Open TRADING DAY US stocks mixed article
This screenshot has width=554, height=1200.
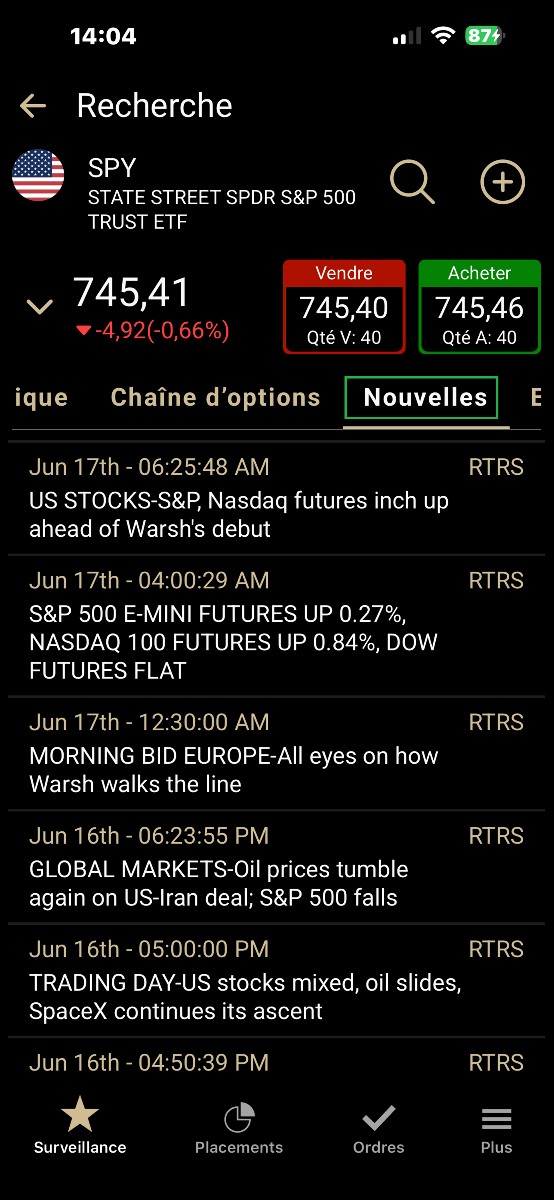[x=277, y=980]
